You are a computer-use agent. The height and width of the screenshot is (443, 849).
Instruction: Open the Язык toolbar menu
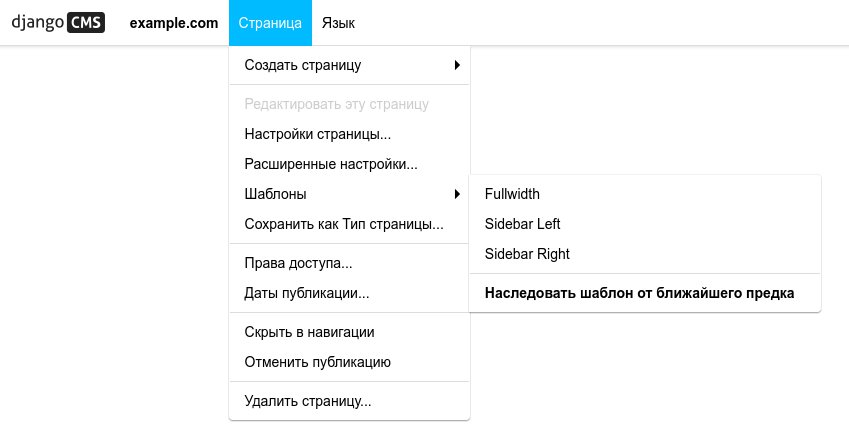tap(338, 23)
